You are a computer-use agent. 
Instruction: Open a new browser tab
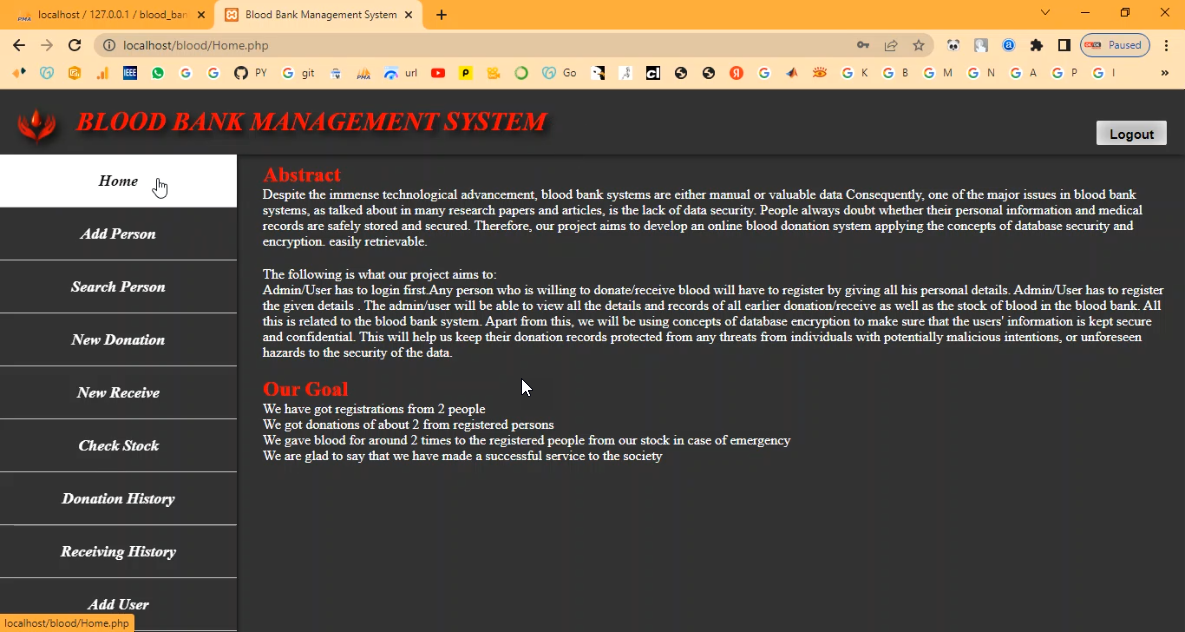click(x=441, y=15)
